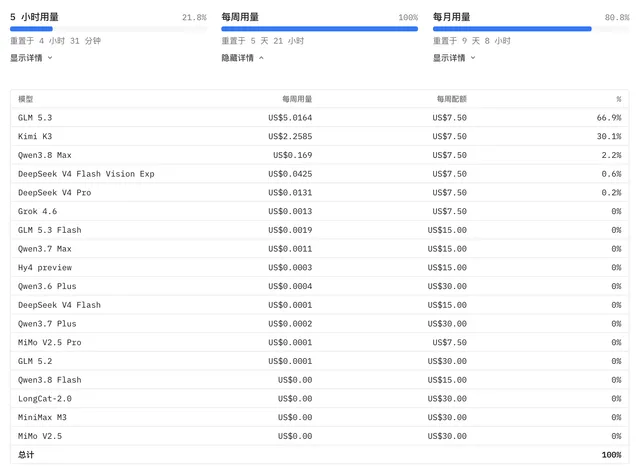Image resolution: width=640 pixels, height=473 pixels.
Task: Select the GLM 5.2 model name
Action: (35, 361)
